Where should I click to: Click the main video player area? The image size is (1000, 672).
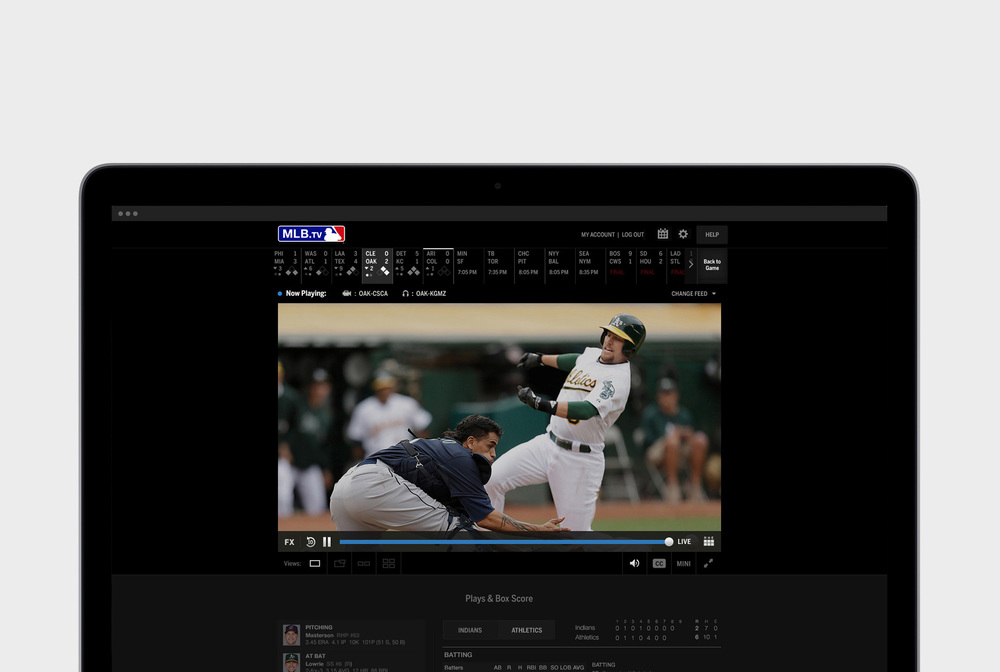tap(499, 417)
